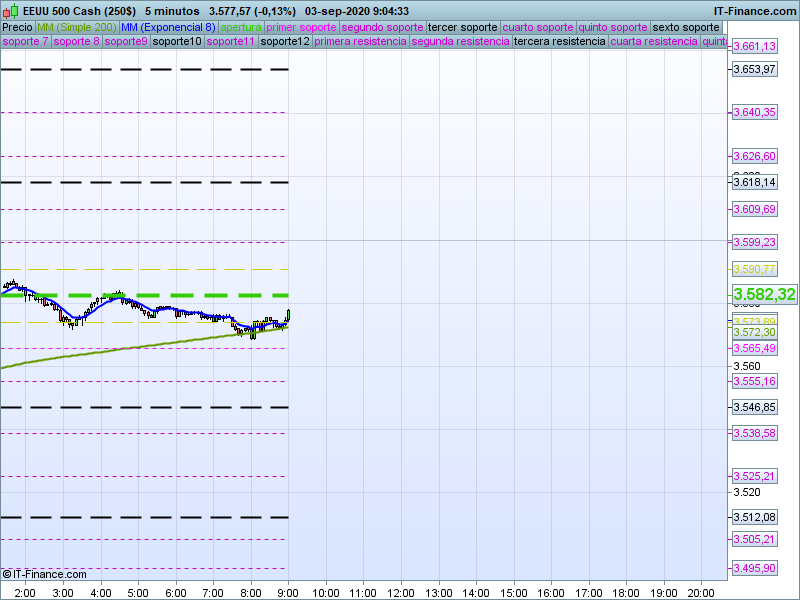The height and width of the screenshot is (600, 800).
Task: Open the soporte12 indicator label
Action: click(x=284, y=42)
